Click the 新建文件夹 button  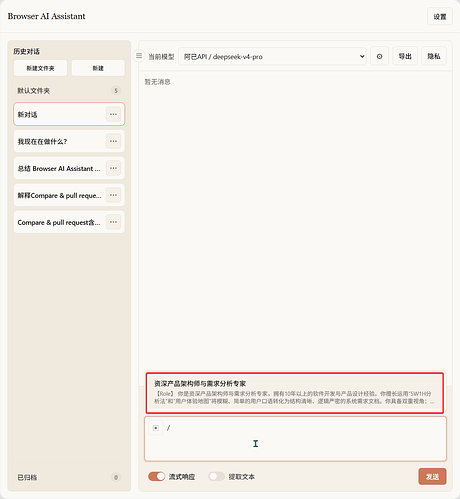coord(40,68)
